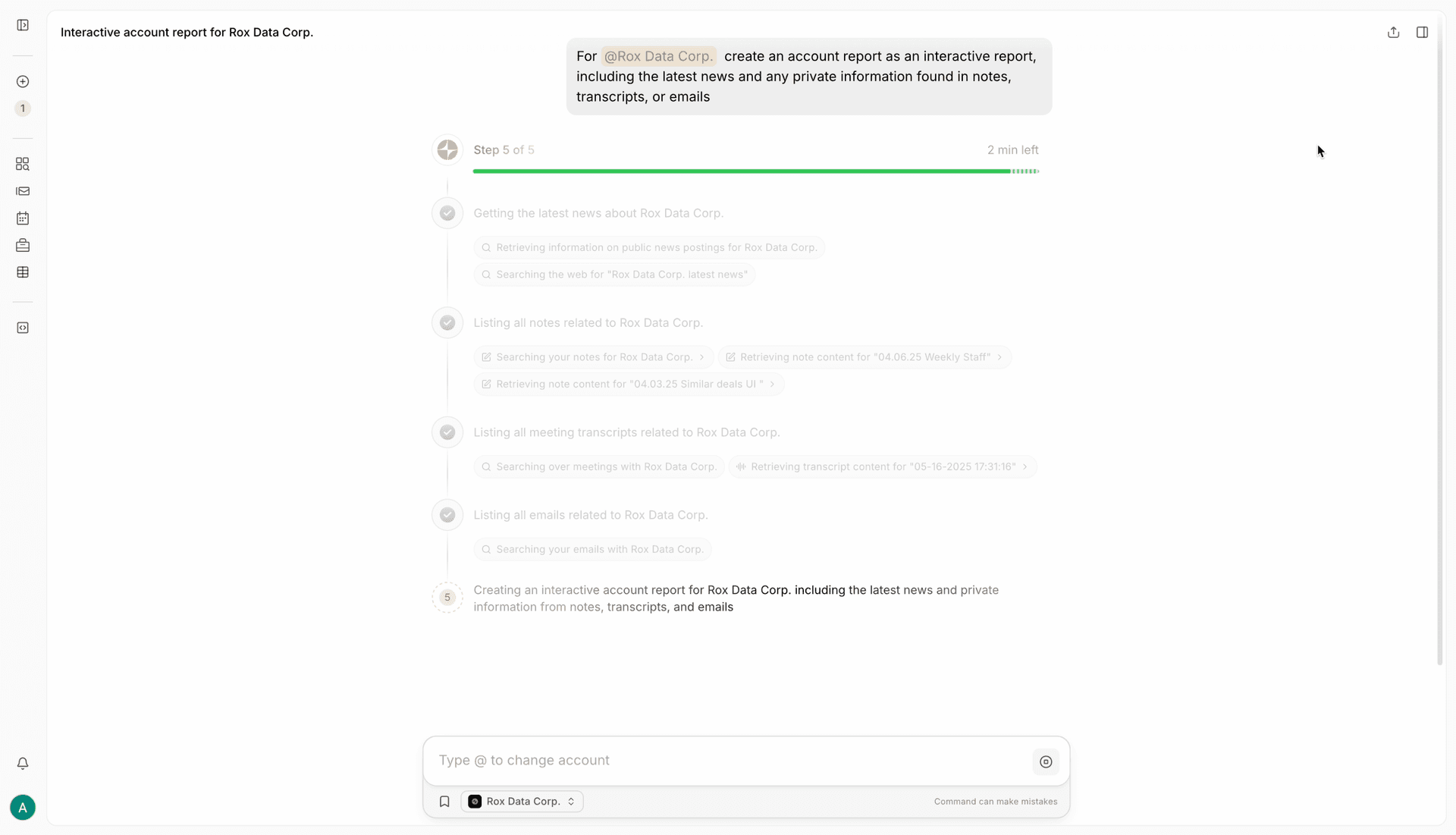Open the table view icon in sidebar
The image size is (1456, 835).
23,272
